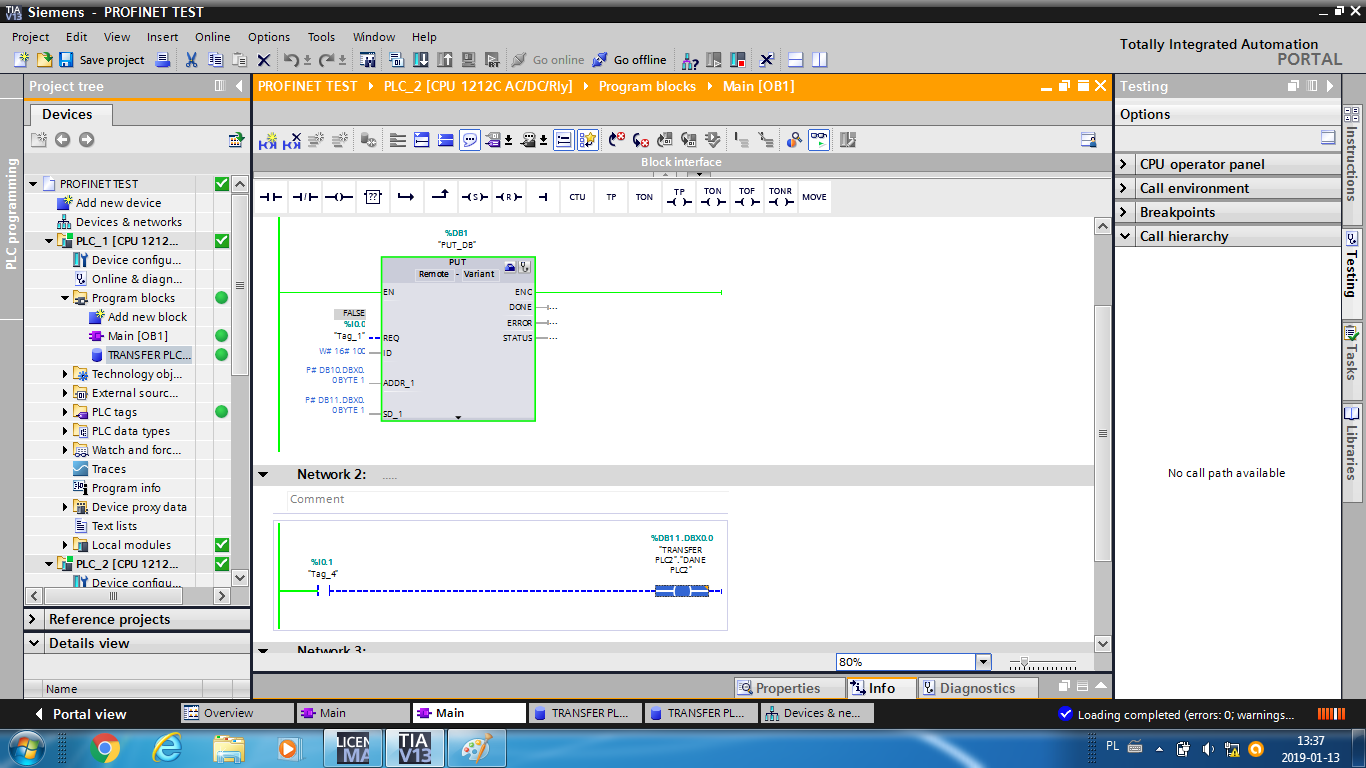Toggle the Instructions side pane
1366x768 pixels.
(x=1352, y=162)
